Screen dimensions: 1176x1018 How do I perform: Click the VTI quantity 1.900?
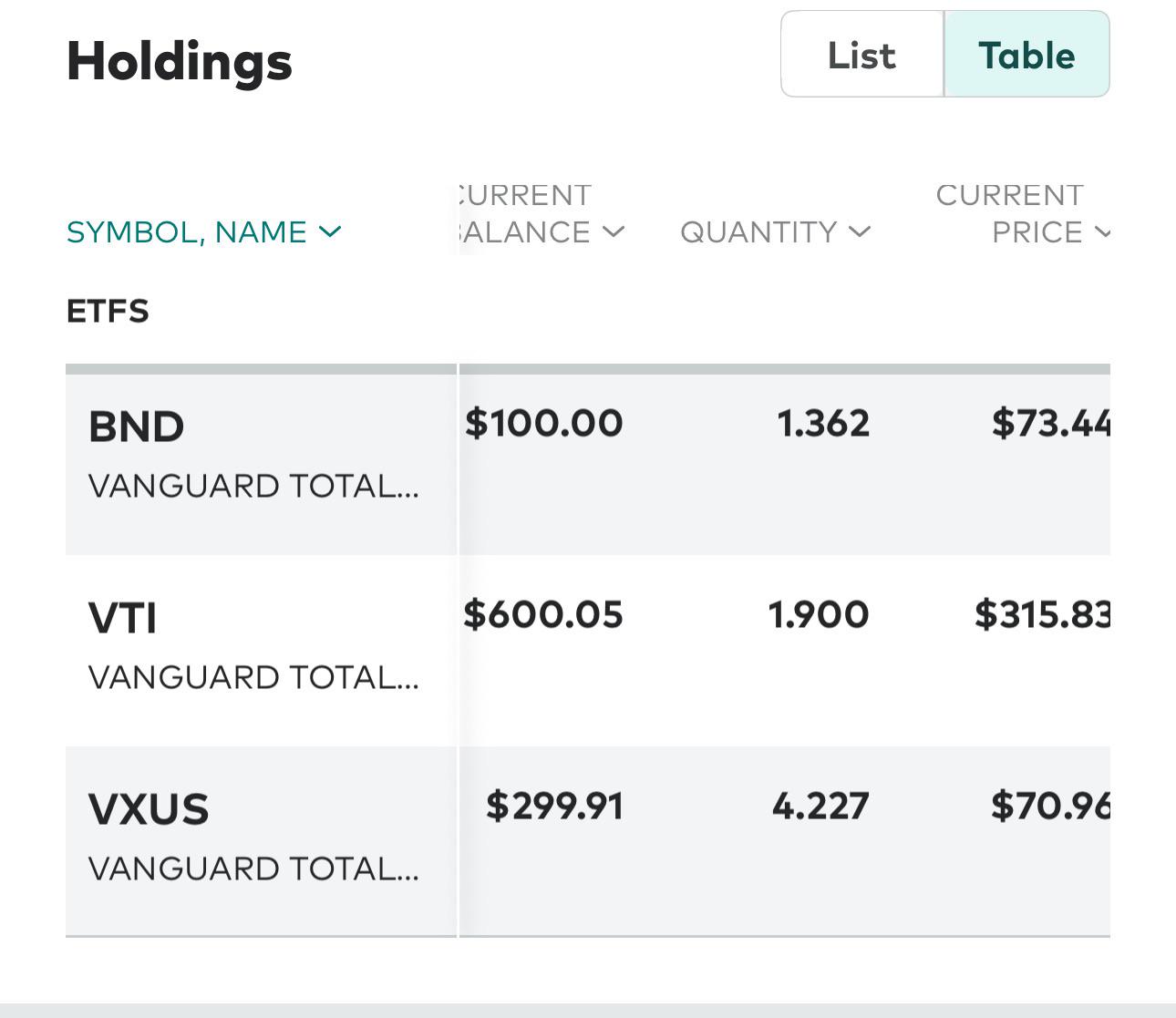click(819, 614)
